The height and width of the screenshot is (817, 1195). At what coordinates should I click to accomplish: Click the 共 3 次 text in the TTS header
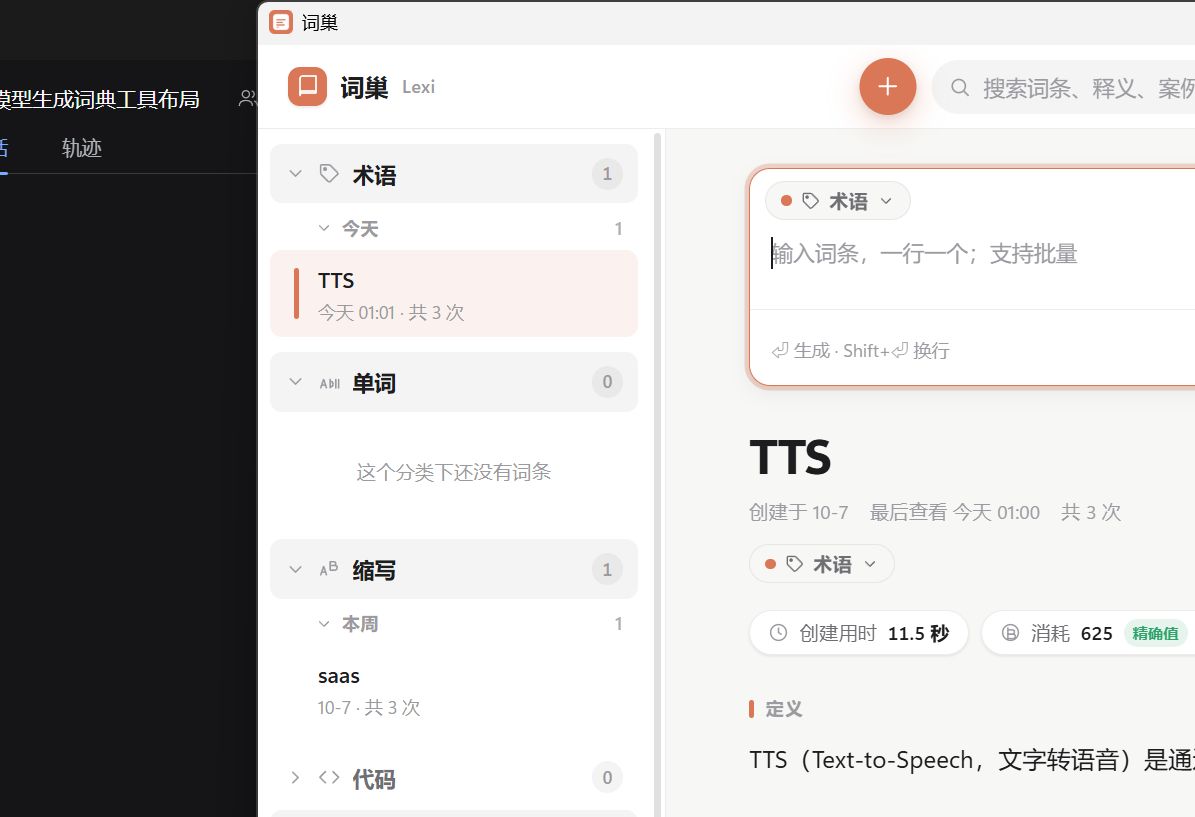click(x=1091, y=512)
